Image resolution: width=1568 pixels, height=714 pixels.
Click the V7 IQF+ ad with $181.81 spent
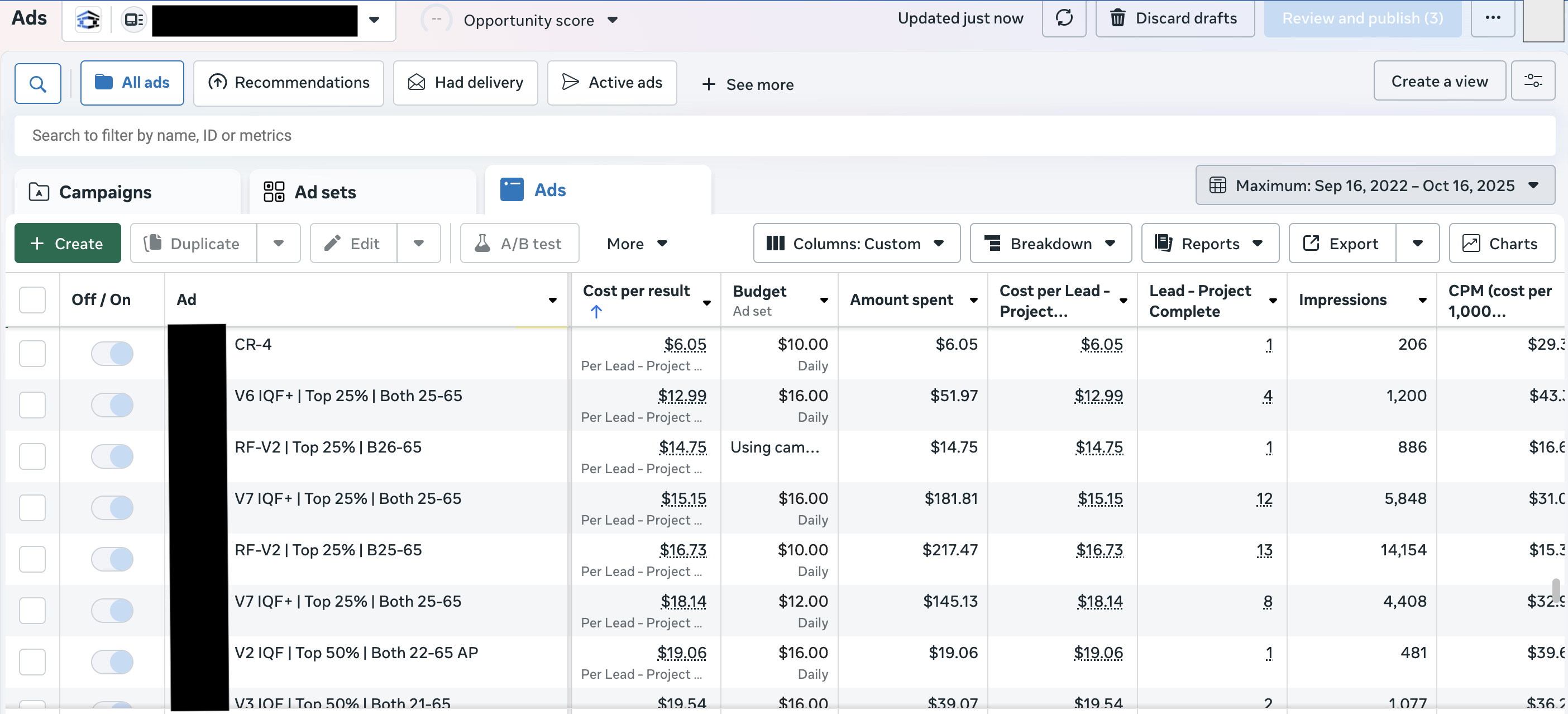pyautogui.click(x=347, y=498)
